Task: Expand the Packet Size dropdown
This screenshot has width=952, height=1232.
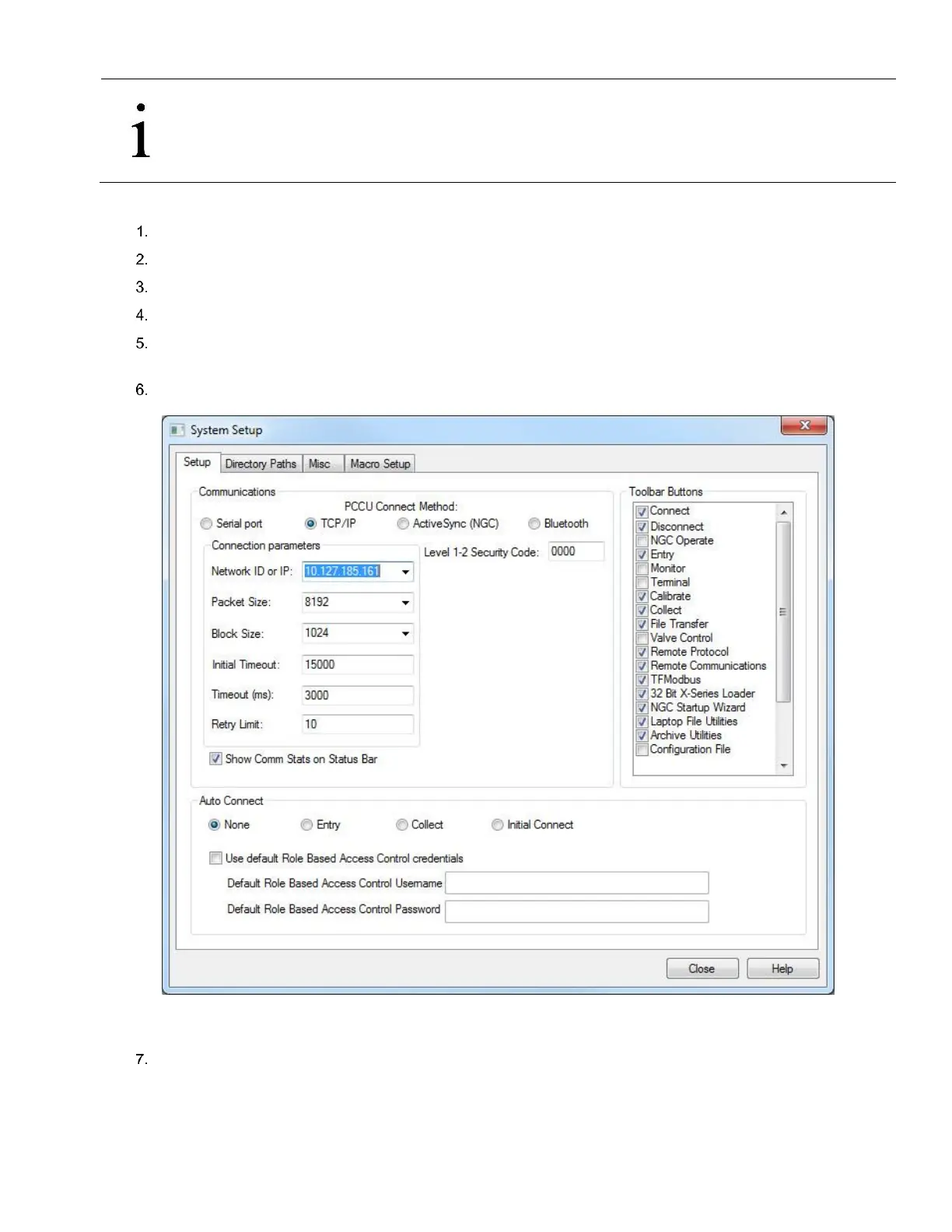Action: [405, 603]
